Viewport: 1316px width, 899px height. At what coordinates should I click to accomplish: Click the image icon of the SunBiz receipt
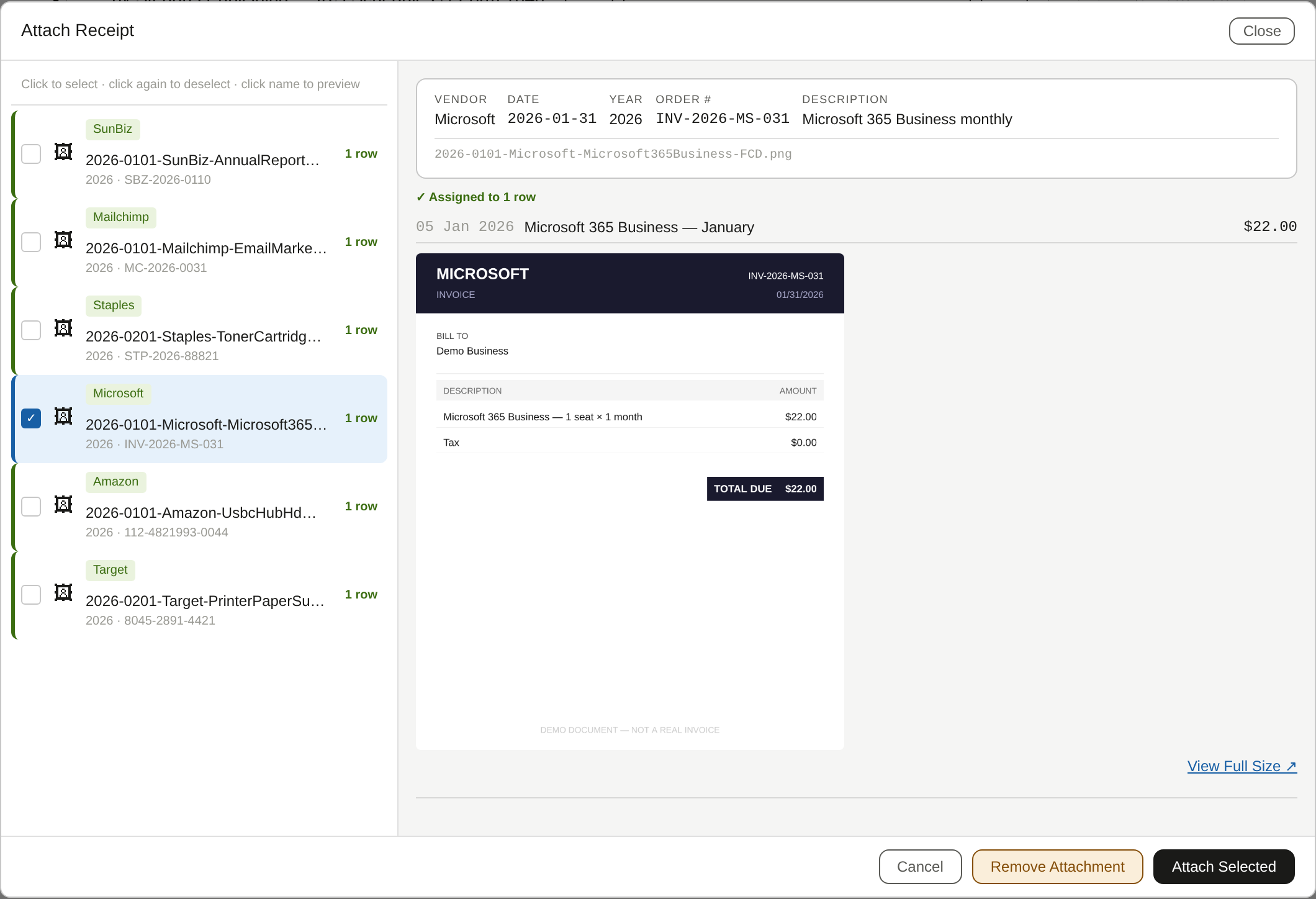(63, 152)
